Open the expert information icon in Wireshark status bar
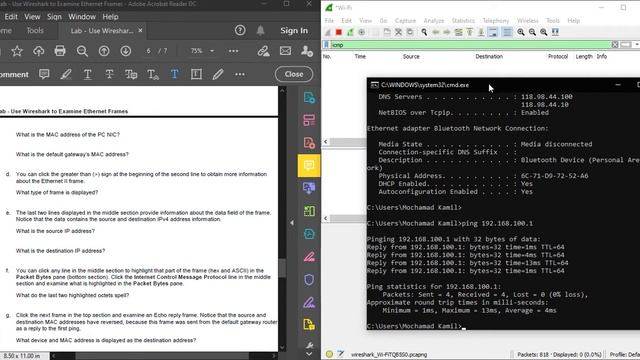The height and width of the screenshot is (360, 640). point(329,354)
